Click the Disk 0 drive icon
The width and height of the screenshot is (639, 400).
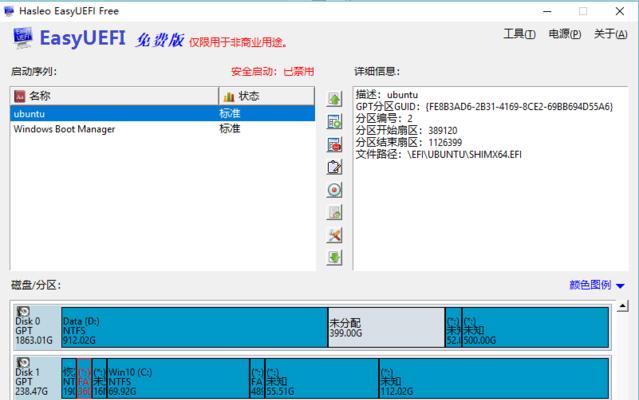point(23,312)
